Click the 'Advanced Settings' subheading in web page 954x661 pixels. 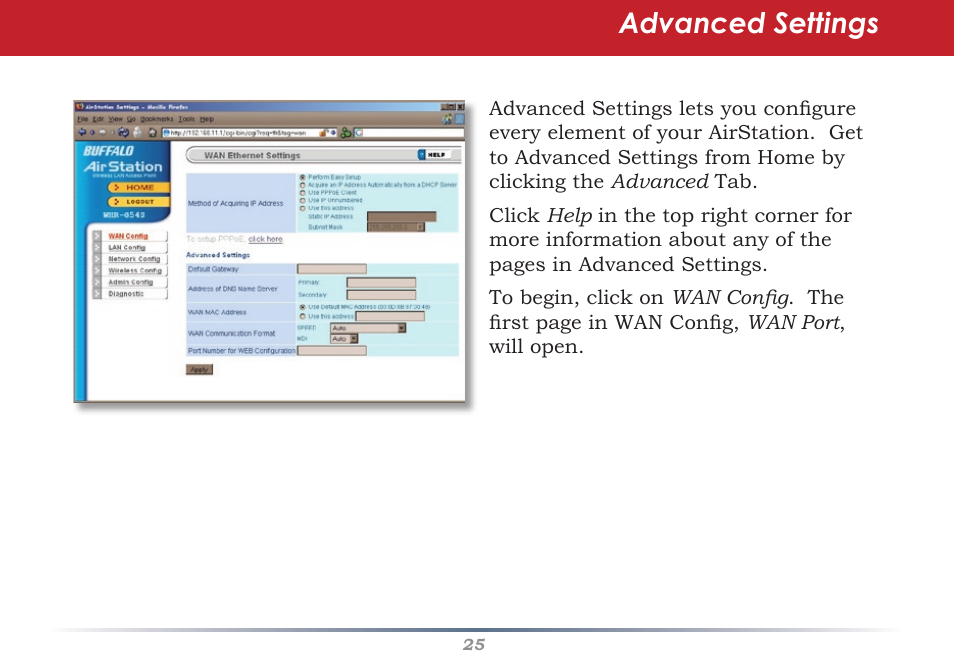coord(218,255)
